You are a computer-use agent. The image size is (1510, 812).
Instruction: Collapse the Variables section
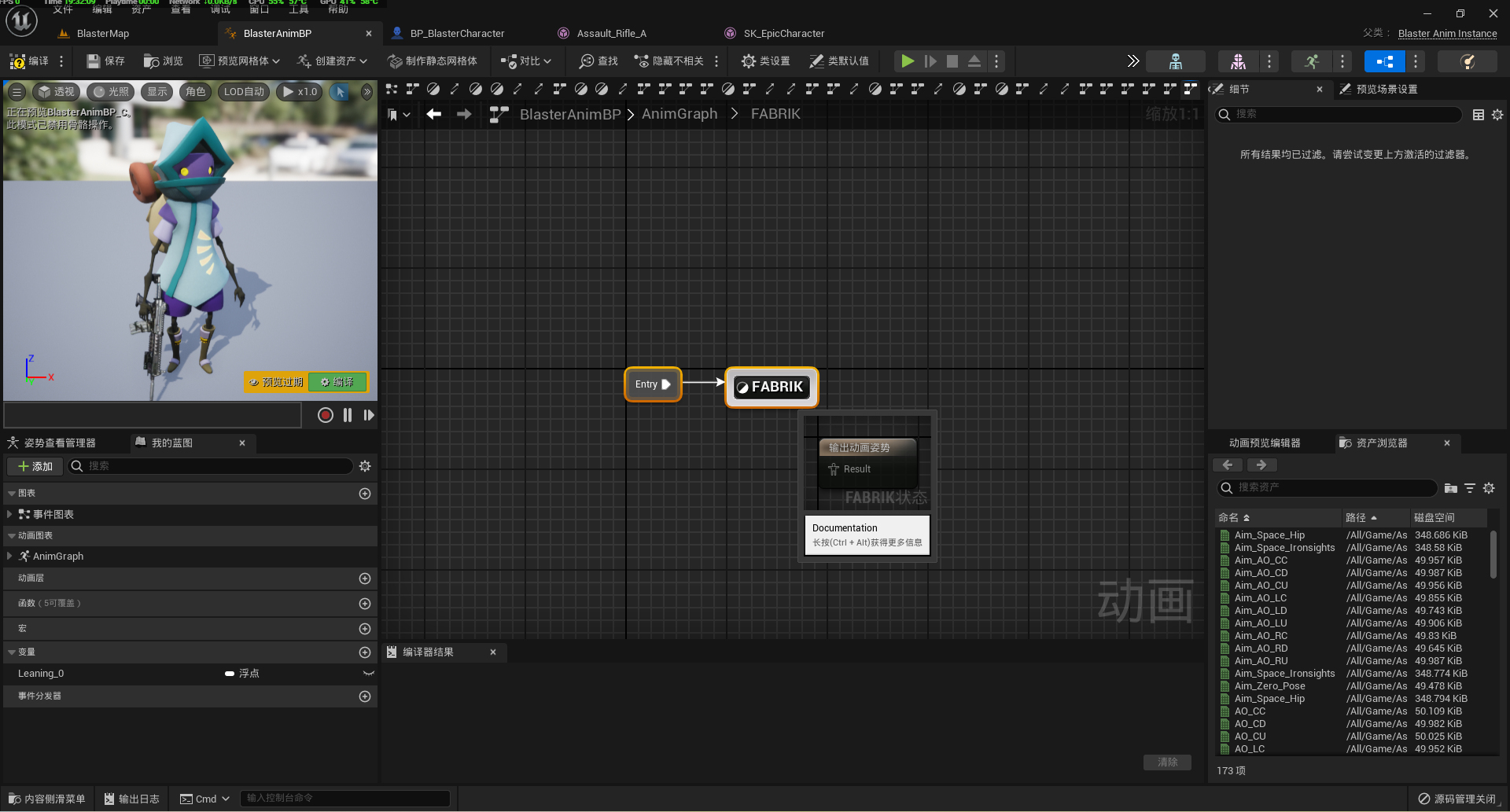[12, 652]
